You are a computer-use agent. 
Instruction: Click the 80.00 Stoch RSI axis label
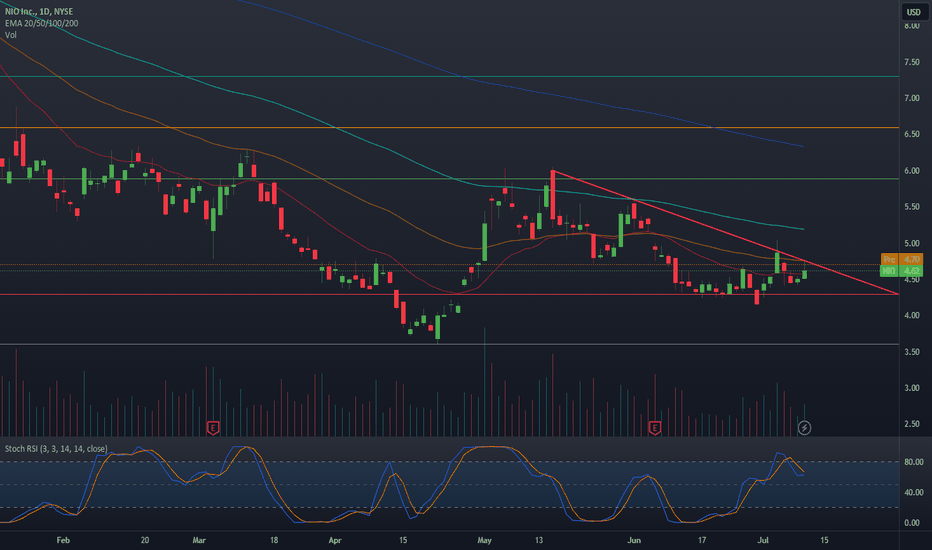pyautogui.click(x=914, y=462)
